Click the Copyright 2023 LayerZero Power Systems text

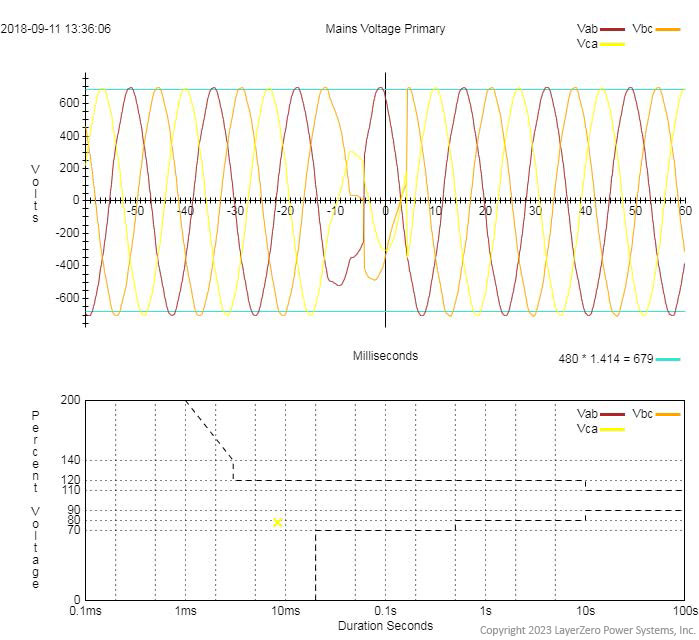tap(588, 630)
